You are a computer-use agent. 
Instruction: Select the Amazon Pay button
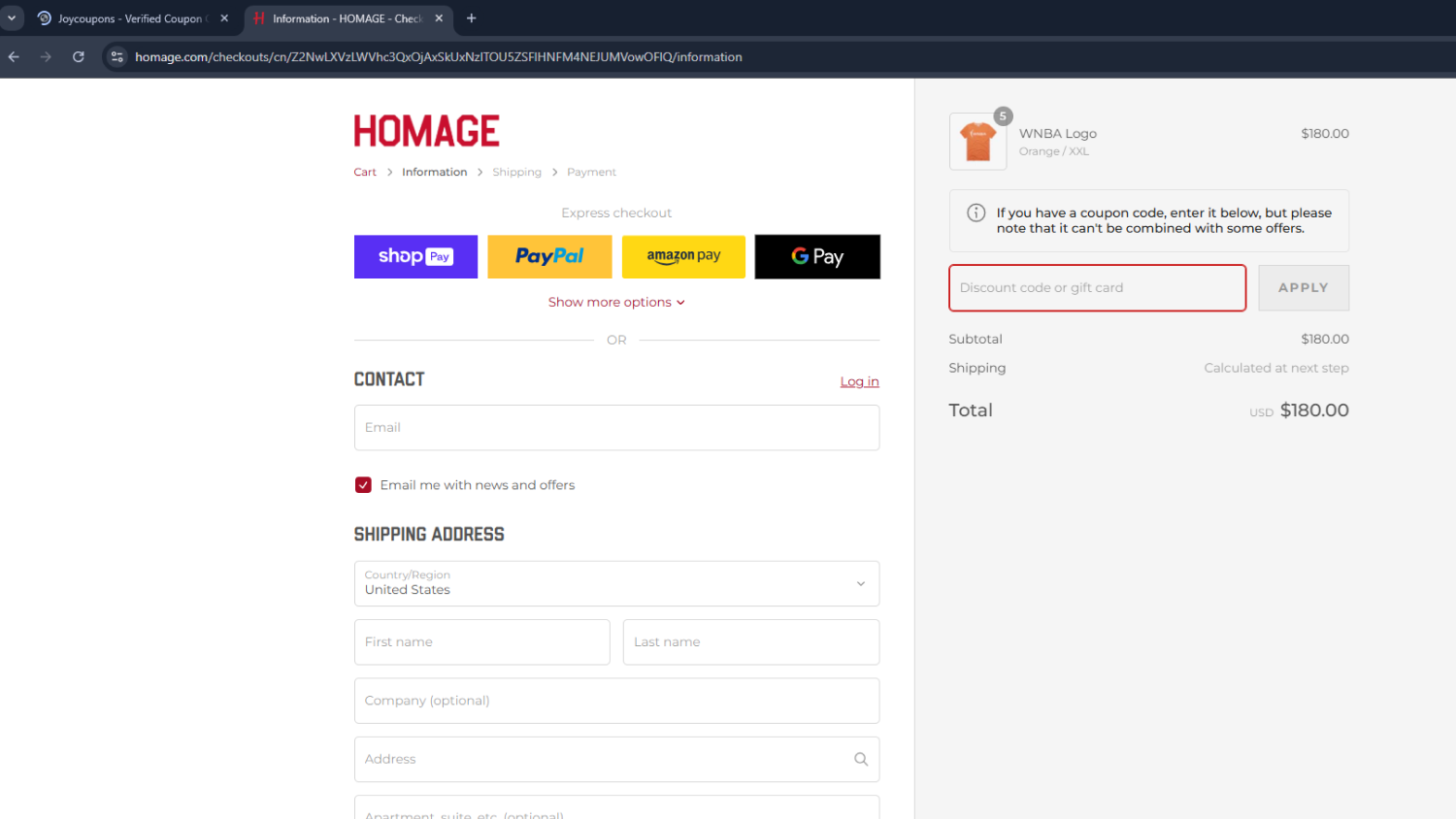(x=683, y=257)
